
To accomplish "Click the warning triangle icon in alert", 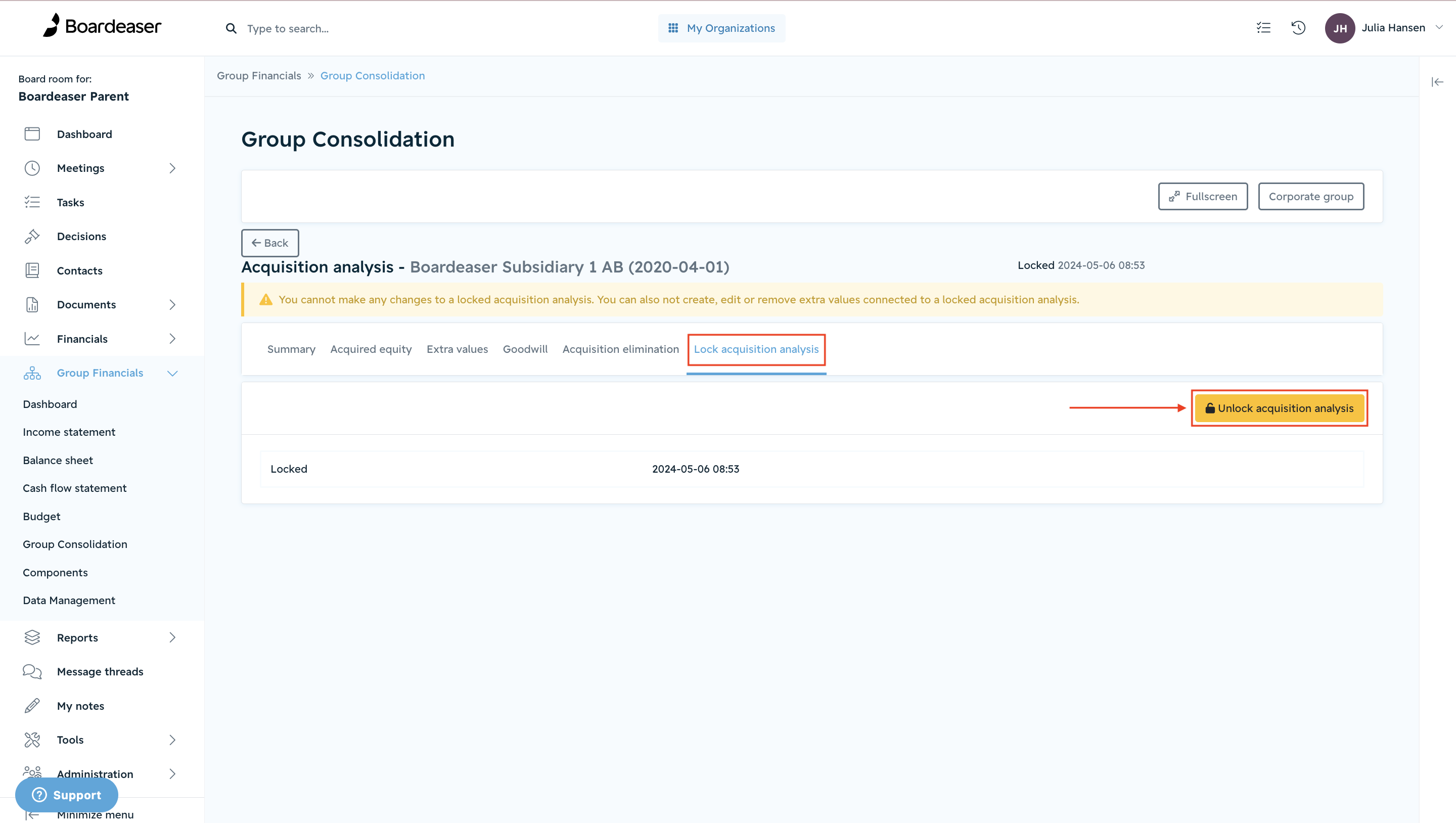I will click(265, 300).
